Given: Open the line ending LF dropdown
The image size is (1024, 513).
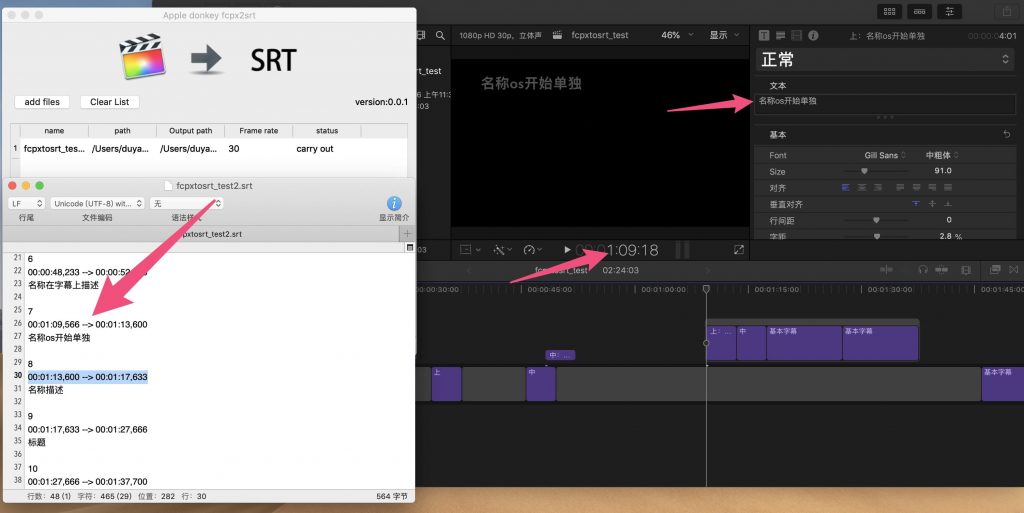Looking at the screenshot, I should click(x=27, y=204).
